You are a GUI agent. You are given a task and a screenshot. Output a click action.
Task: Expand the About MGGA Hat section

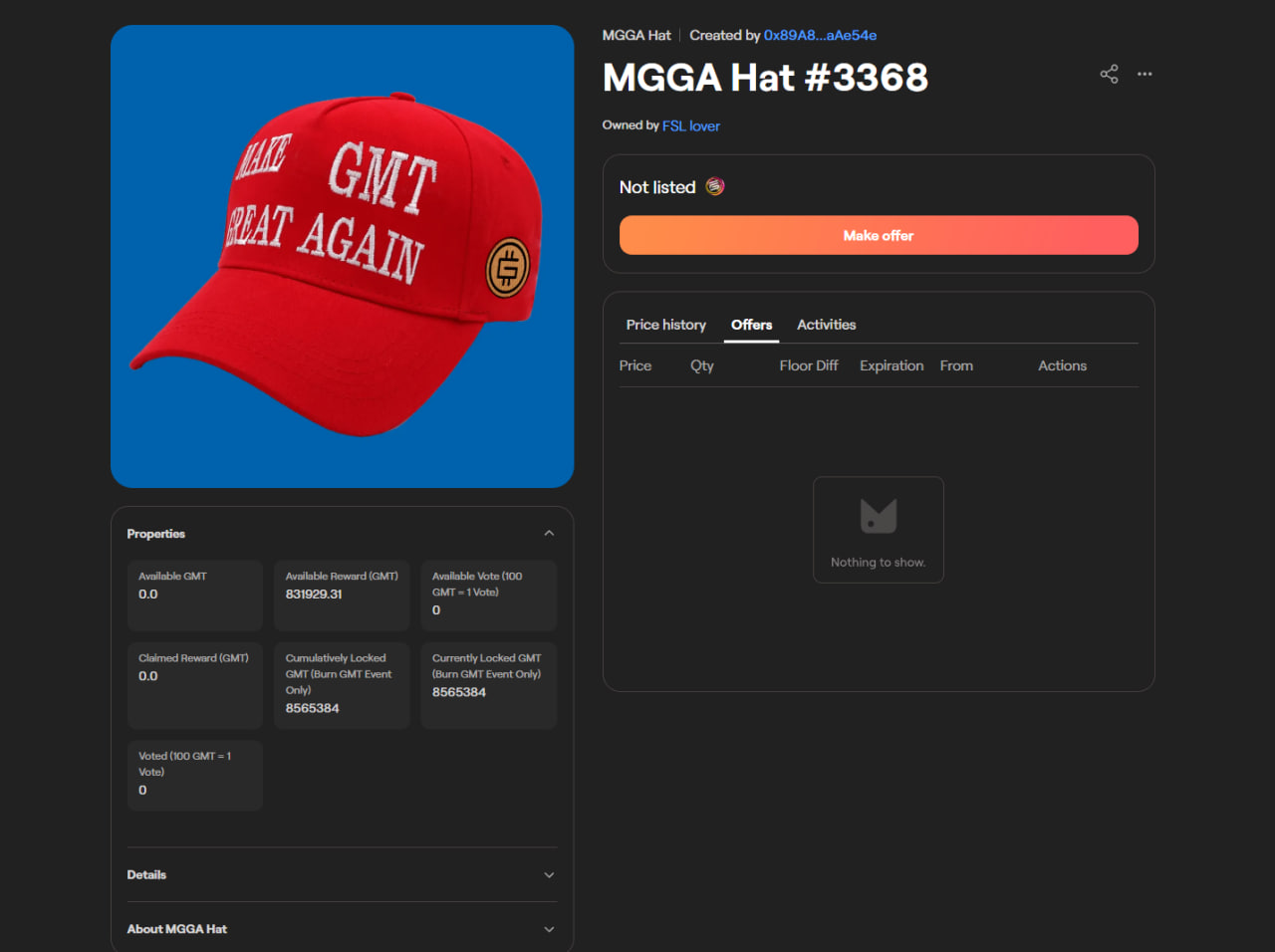coord(342,929)
